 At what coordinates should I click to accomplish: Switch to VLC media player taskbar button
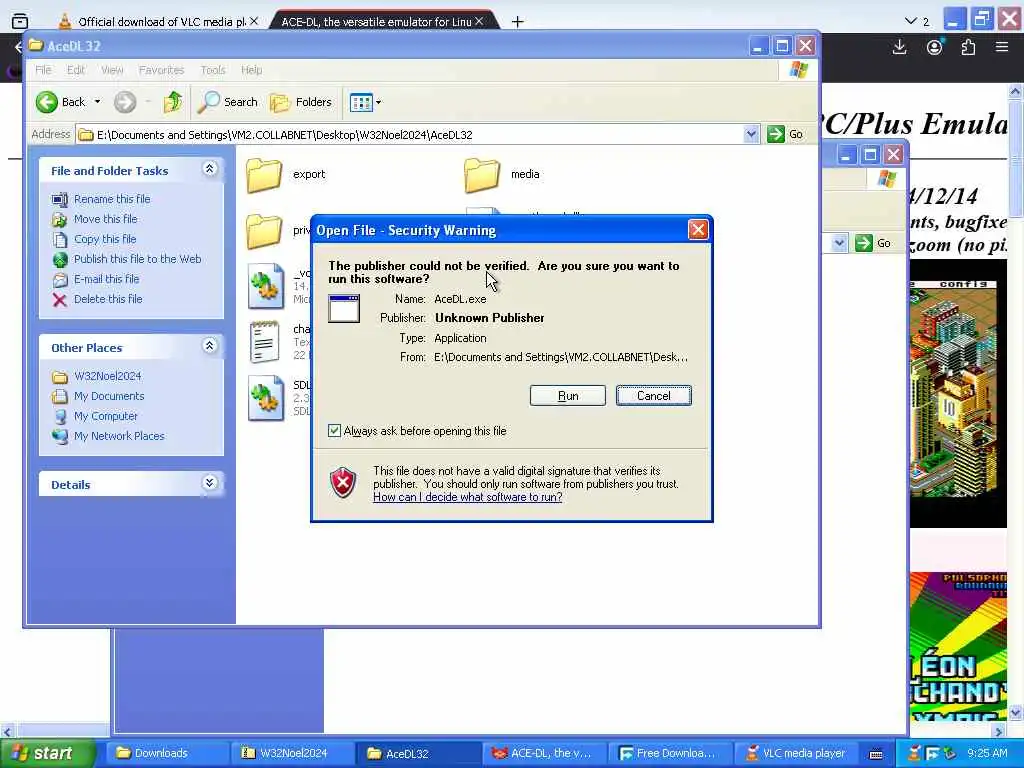tap(797, 753)
